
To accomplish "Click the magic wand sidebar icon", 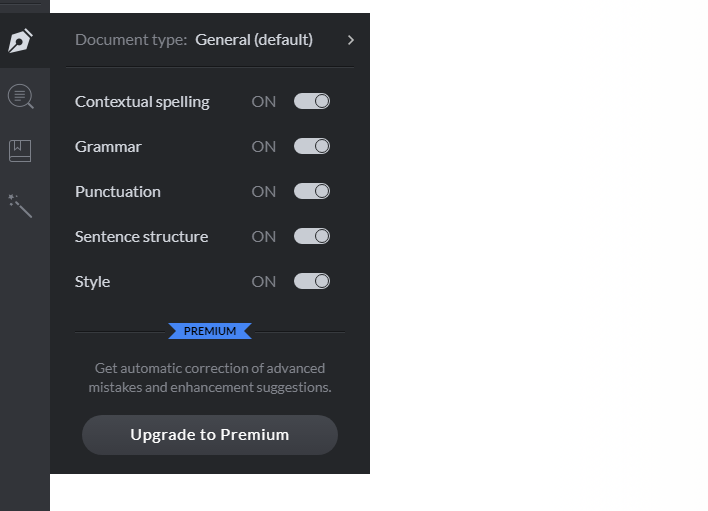I will point(20,206).
